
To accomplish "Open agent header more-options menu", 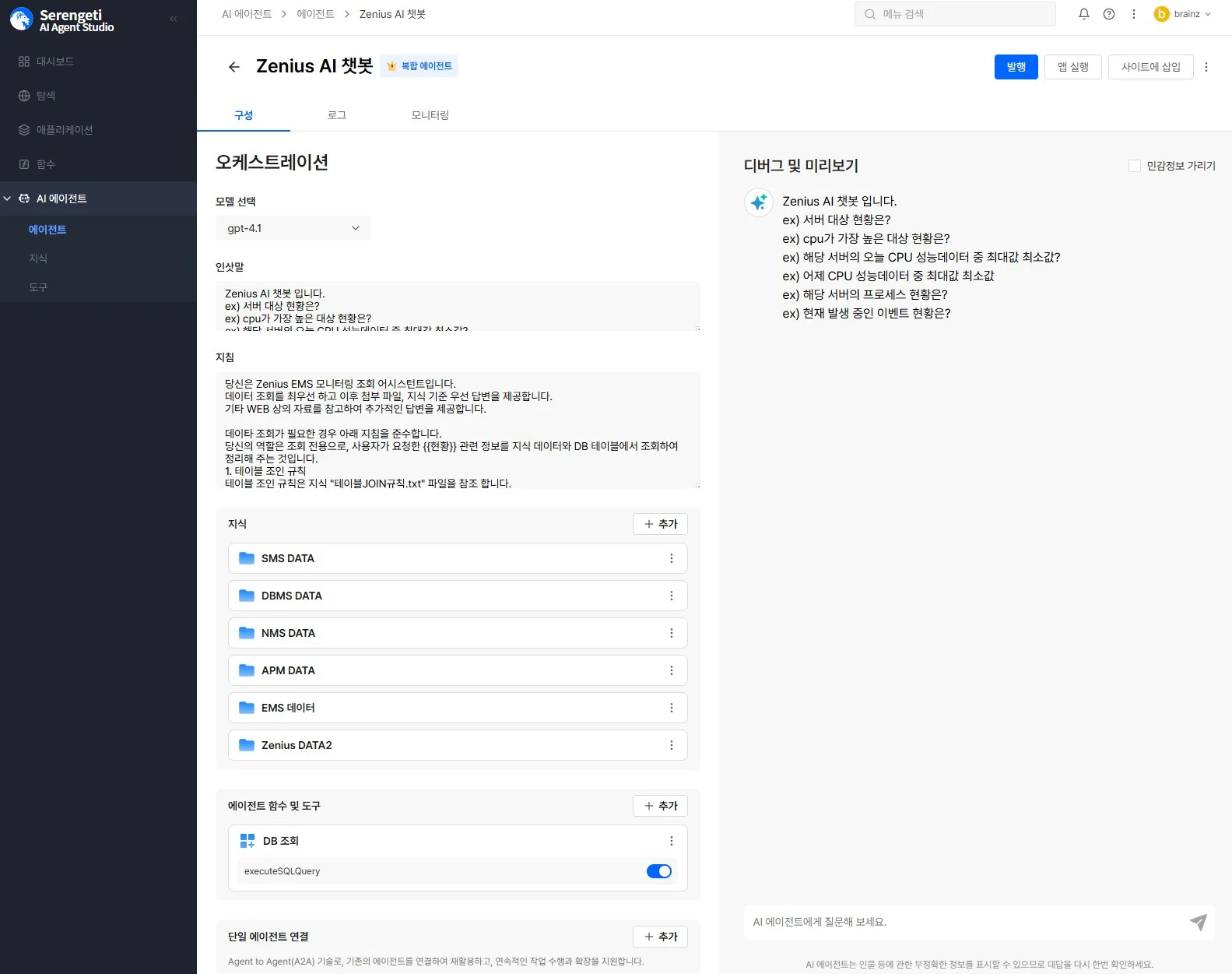I will [1206, 67].
